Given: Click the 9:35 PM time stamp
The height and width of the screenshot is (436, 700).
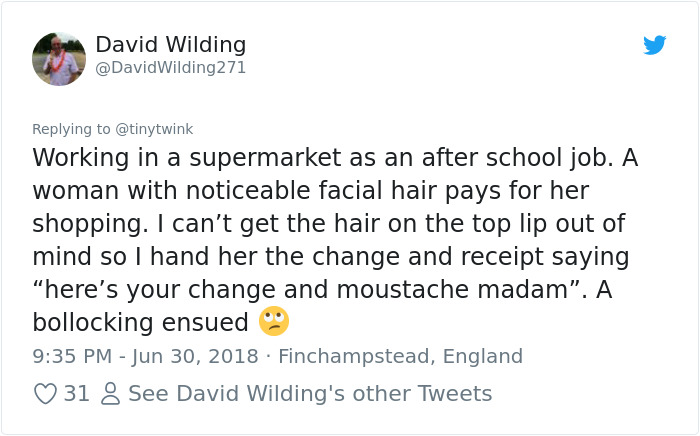Looking at the screenshot, I should click(x=70, y=356).
